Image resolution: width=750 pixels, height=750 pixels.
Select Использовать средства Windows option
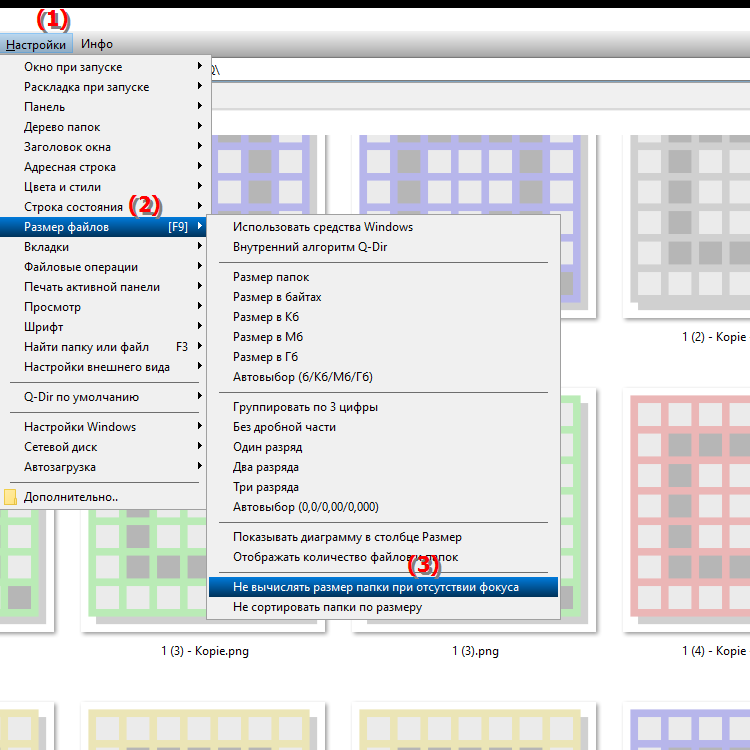point(322,227)
